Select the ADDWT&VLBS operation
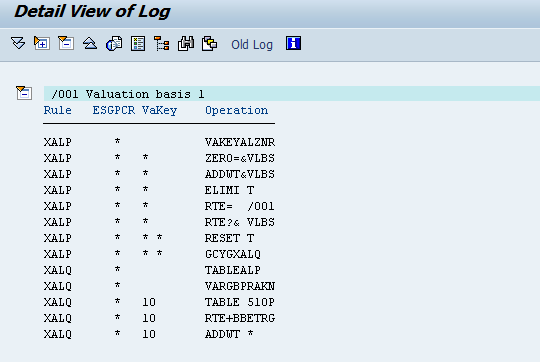The width and height of the screenshot is (540, 362). coord(240,174)
